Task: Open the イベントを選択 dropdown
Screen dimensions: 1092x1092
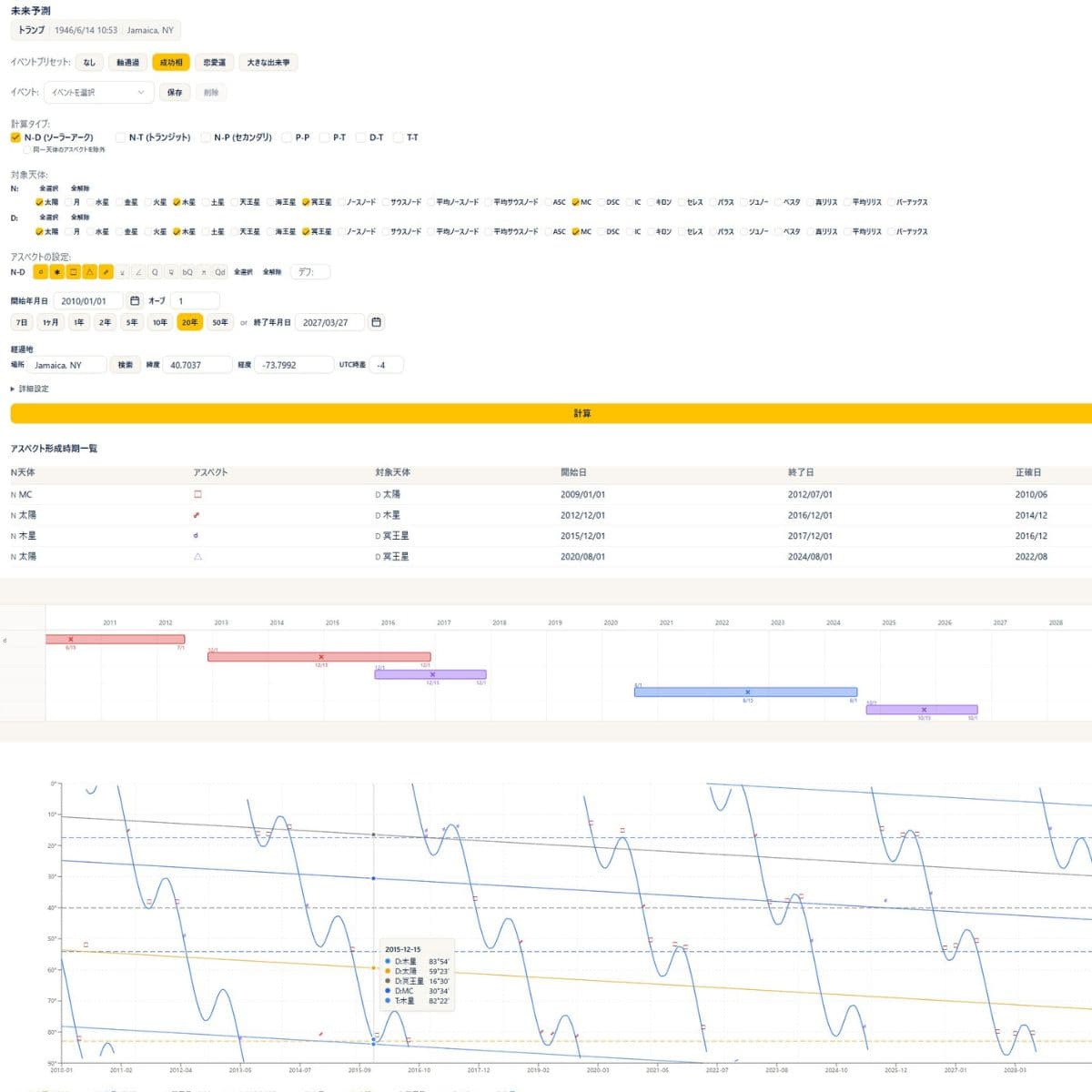Action: coord(98,92)
